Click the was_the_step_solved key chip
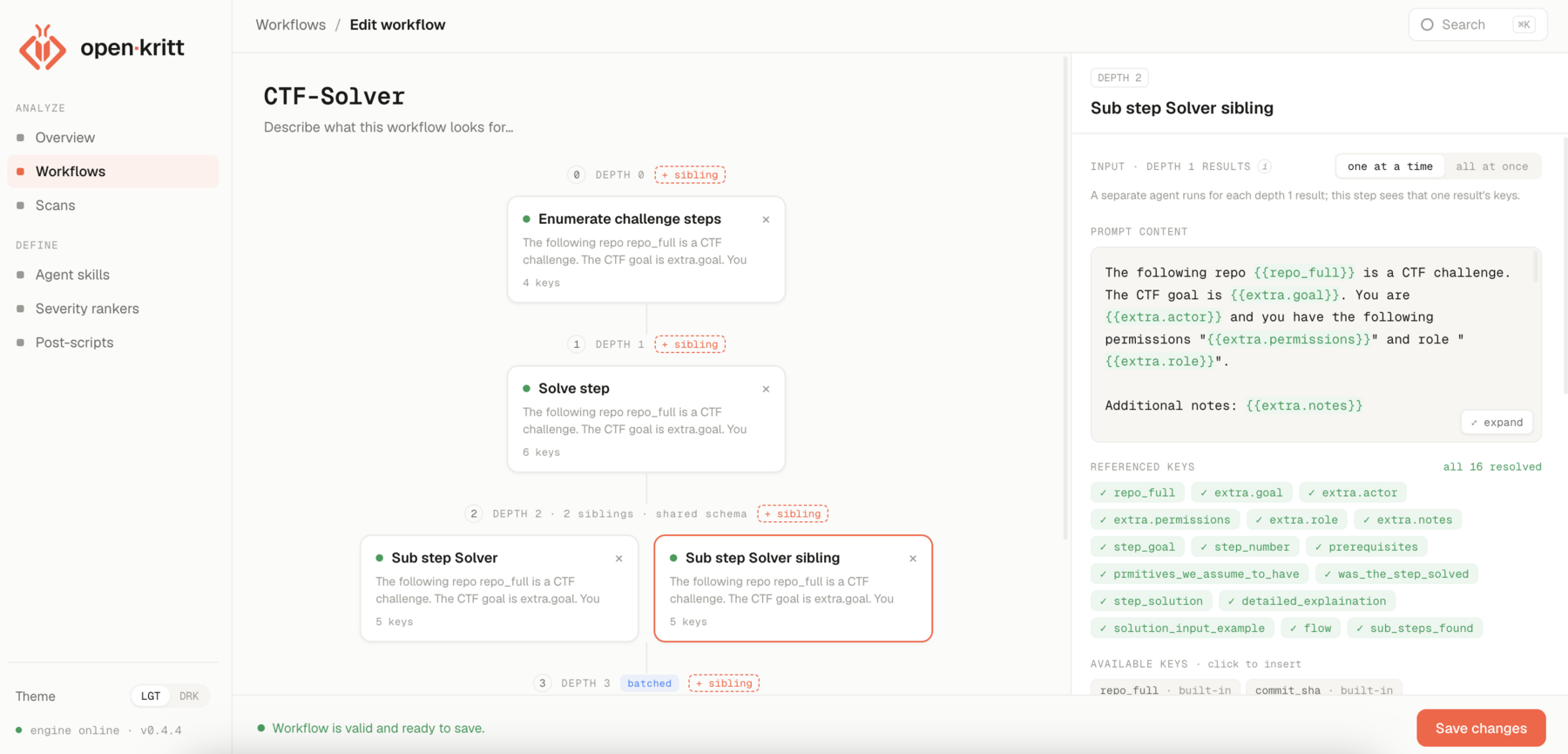This screenshot has height=754, width=1568. [1396, 574]
